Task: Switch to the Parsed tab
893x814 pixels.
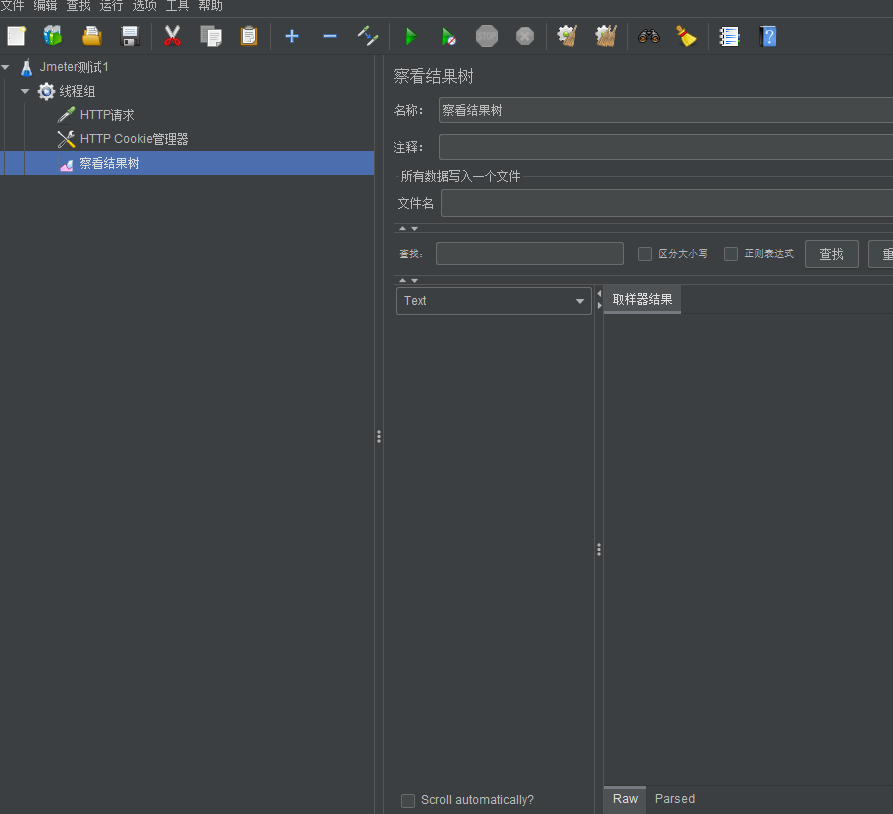Action: [x=674, y=799]
